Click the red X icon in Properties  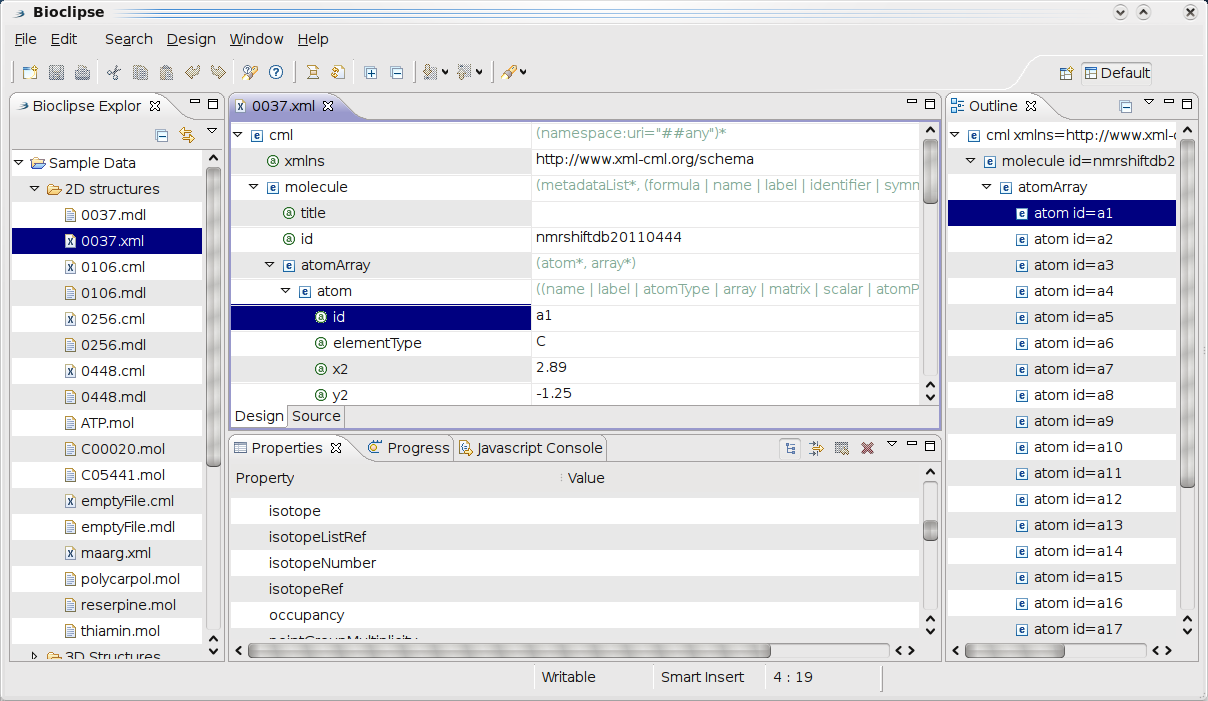coord(867,448)
